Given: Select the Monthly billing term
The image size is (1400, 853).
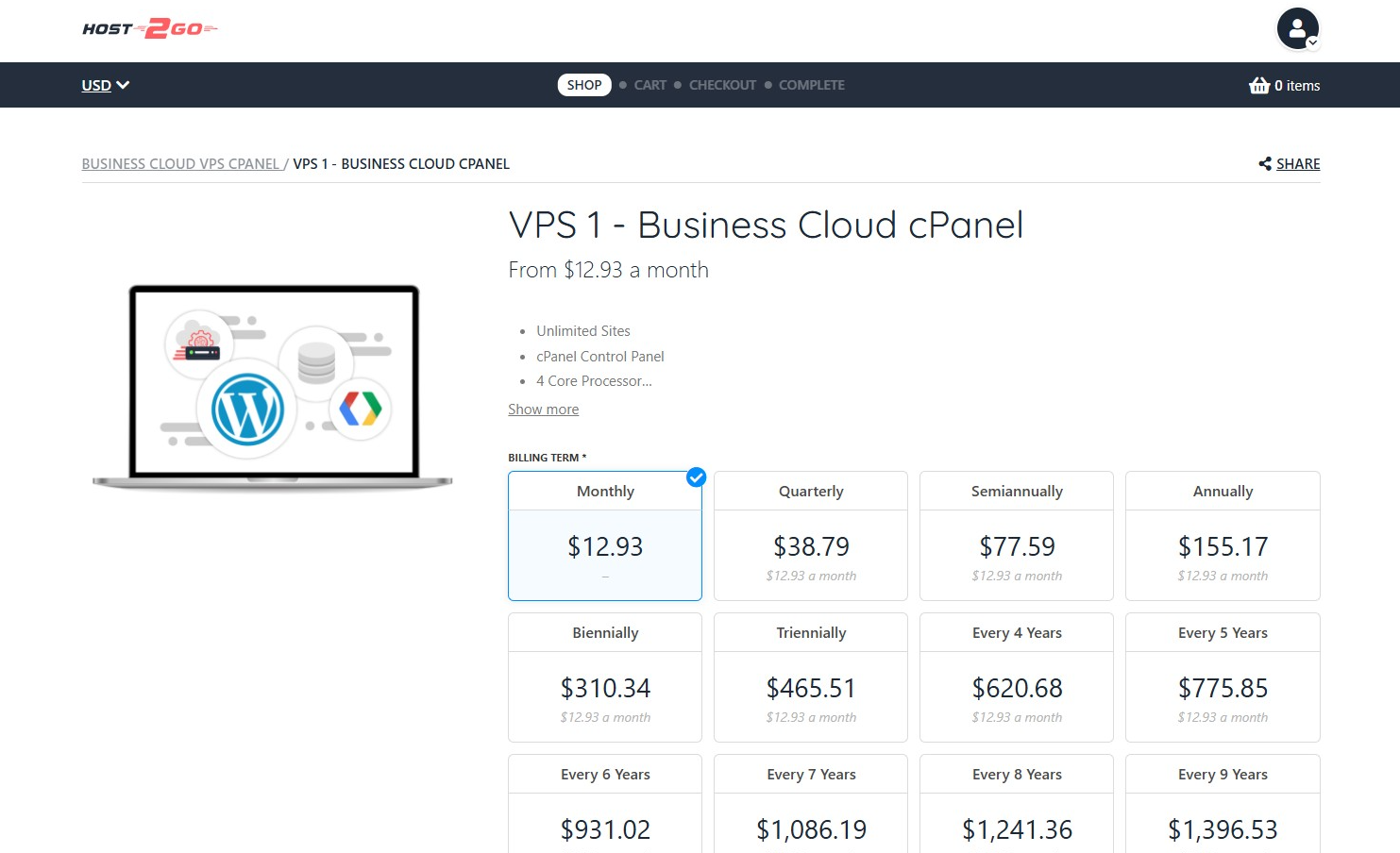Looking at the screenshot, I should click(x=605, y=536).
